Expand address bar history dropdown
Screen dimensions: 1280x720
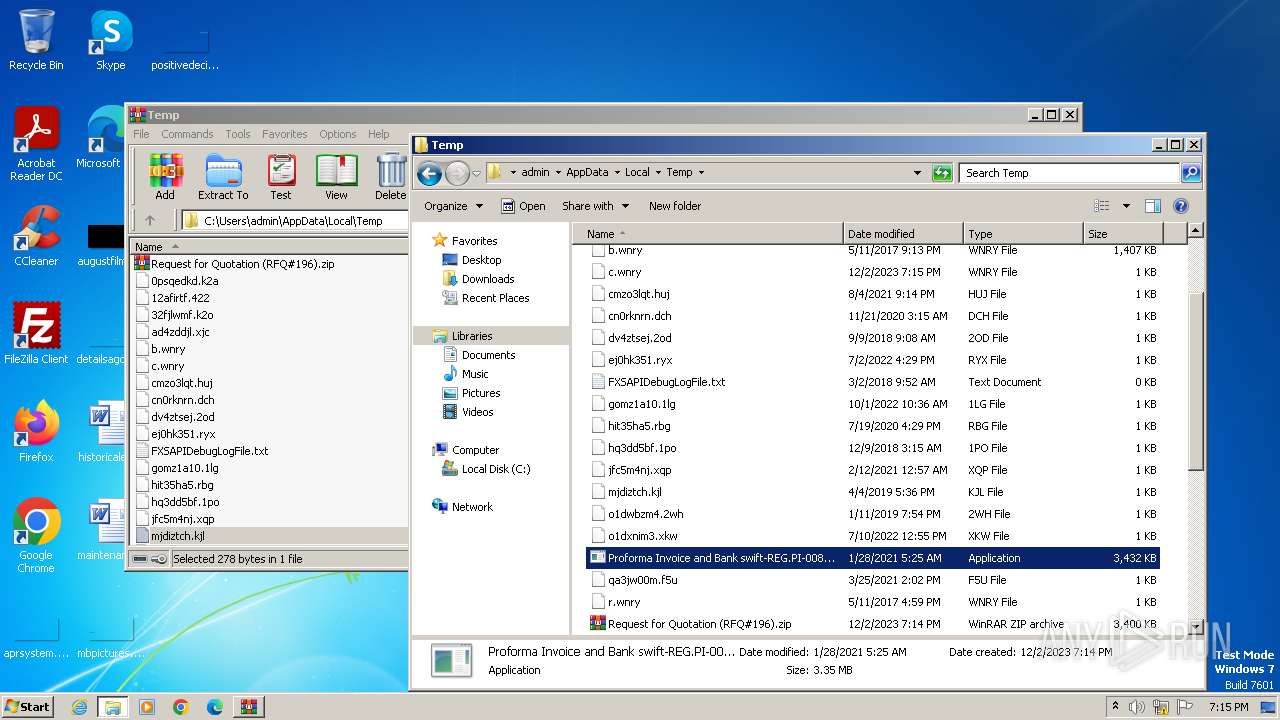coord(917,173)
